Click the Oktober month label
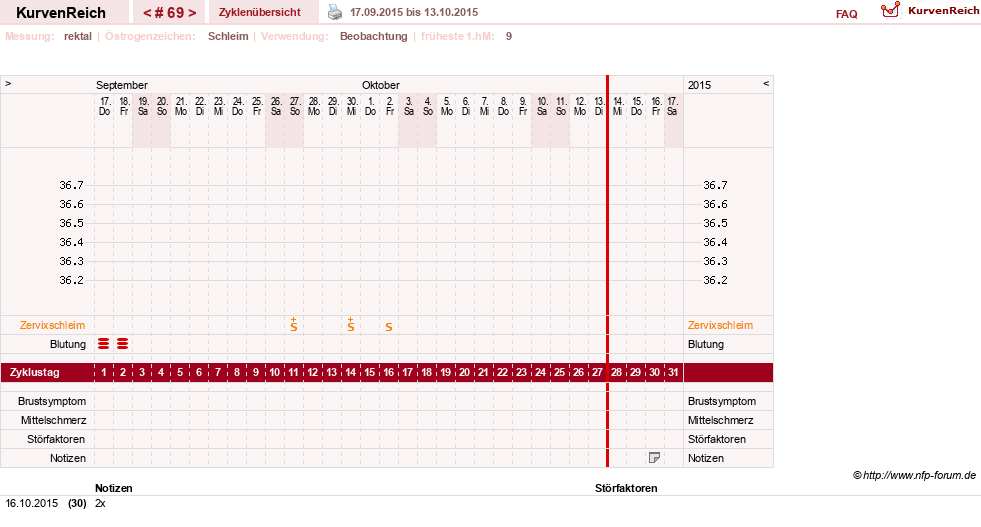981x527 pixels. coord(380,85)
